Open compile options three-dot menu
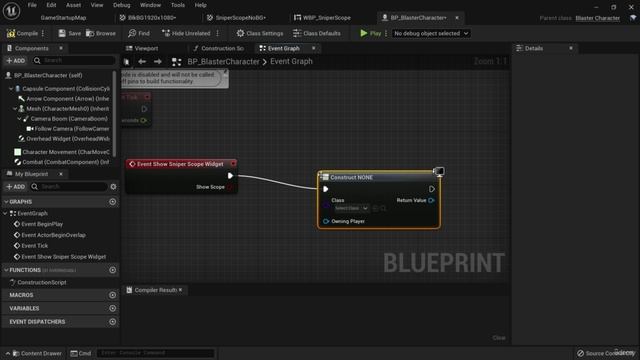Image resolution: width=640 pixels, height=360 pixels. click(43, 33)
